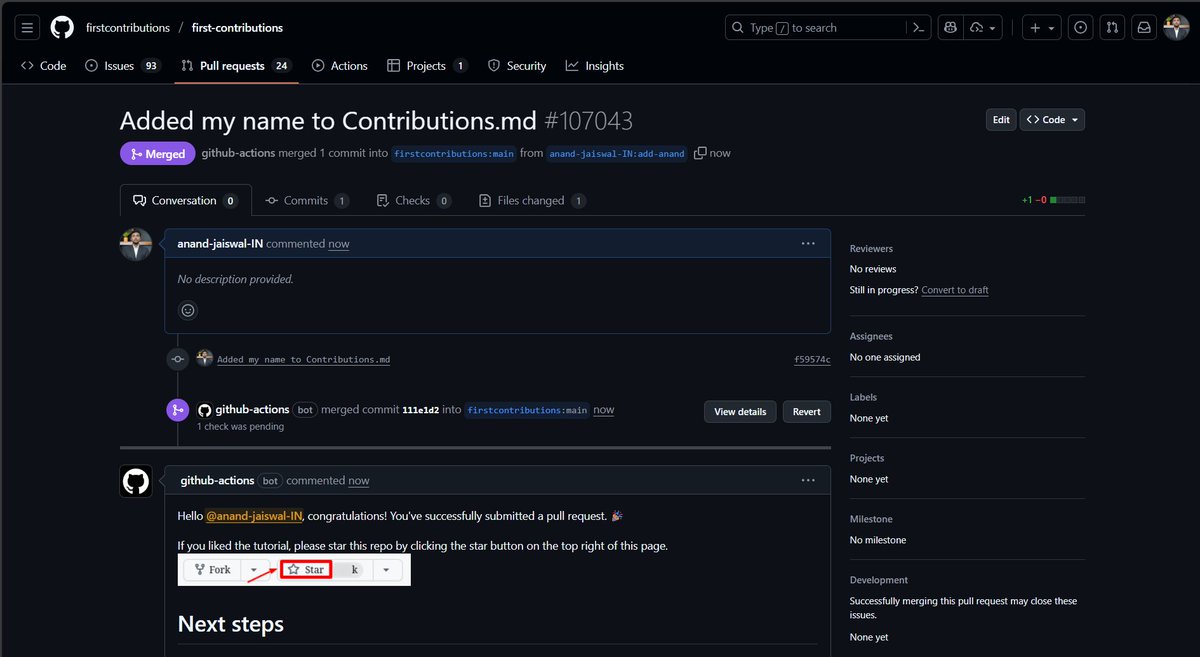This screenshot has height=657, width=1200.
Task: Click the diff stat blocks near +1 -0
Action: 1066,200
